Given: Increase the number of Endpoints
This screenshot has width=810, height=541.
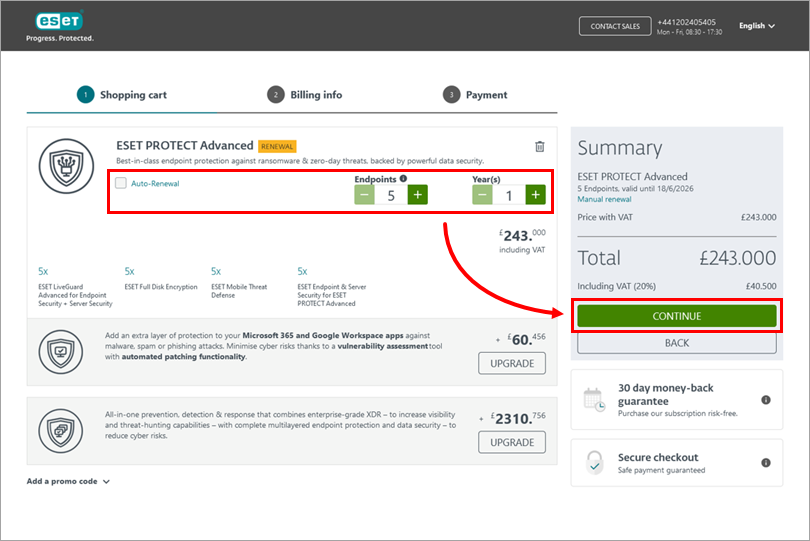Looking at the screenshot, I should click(x=418, y=195).
